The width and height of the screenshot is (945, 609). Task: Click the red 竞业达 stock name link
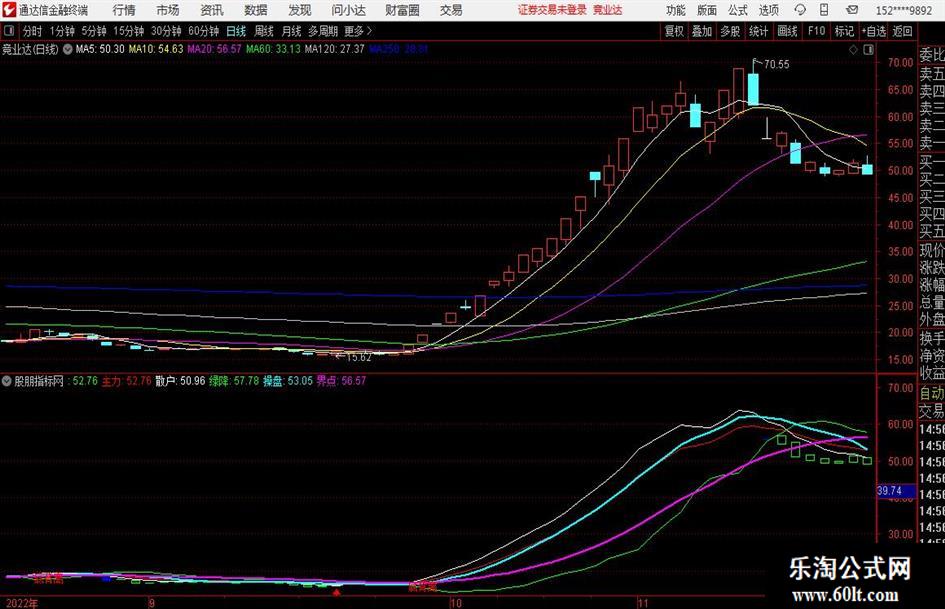[x=608, y=10]
